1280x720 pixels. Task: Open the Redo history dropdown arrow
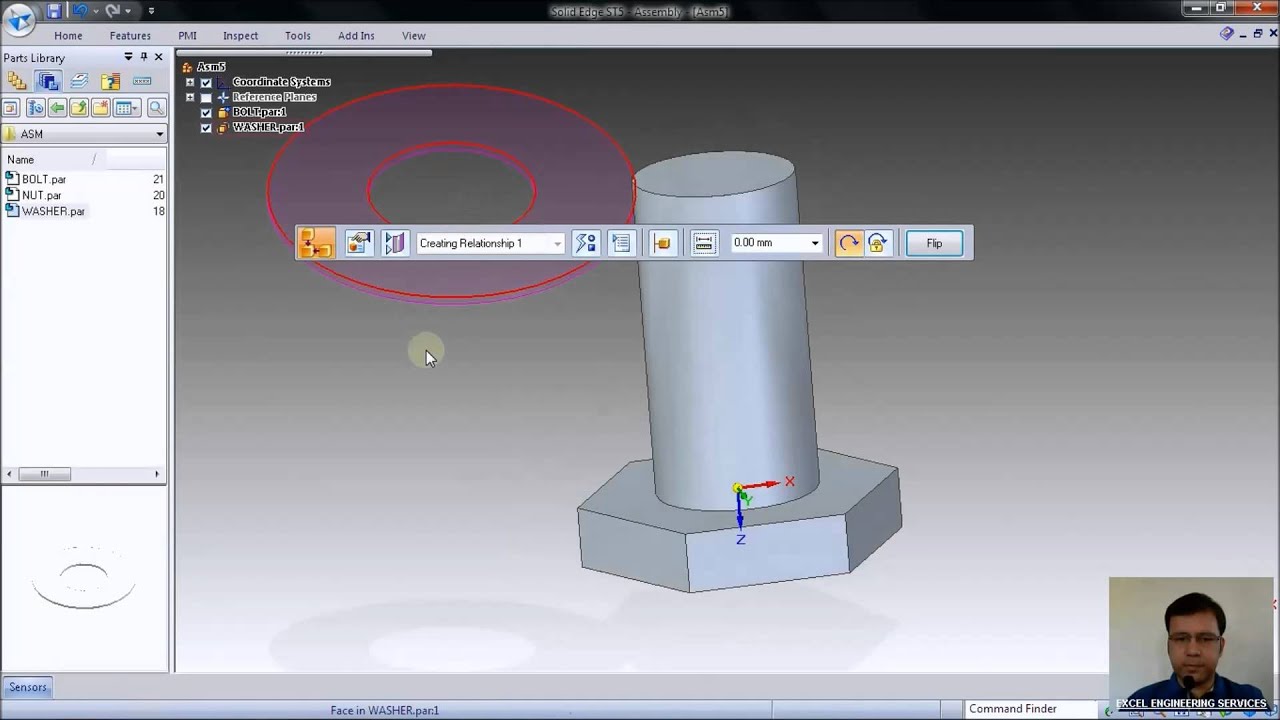128,11
